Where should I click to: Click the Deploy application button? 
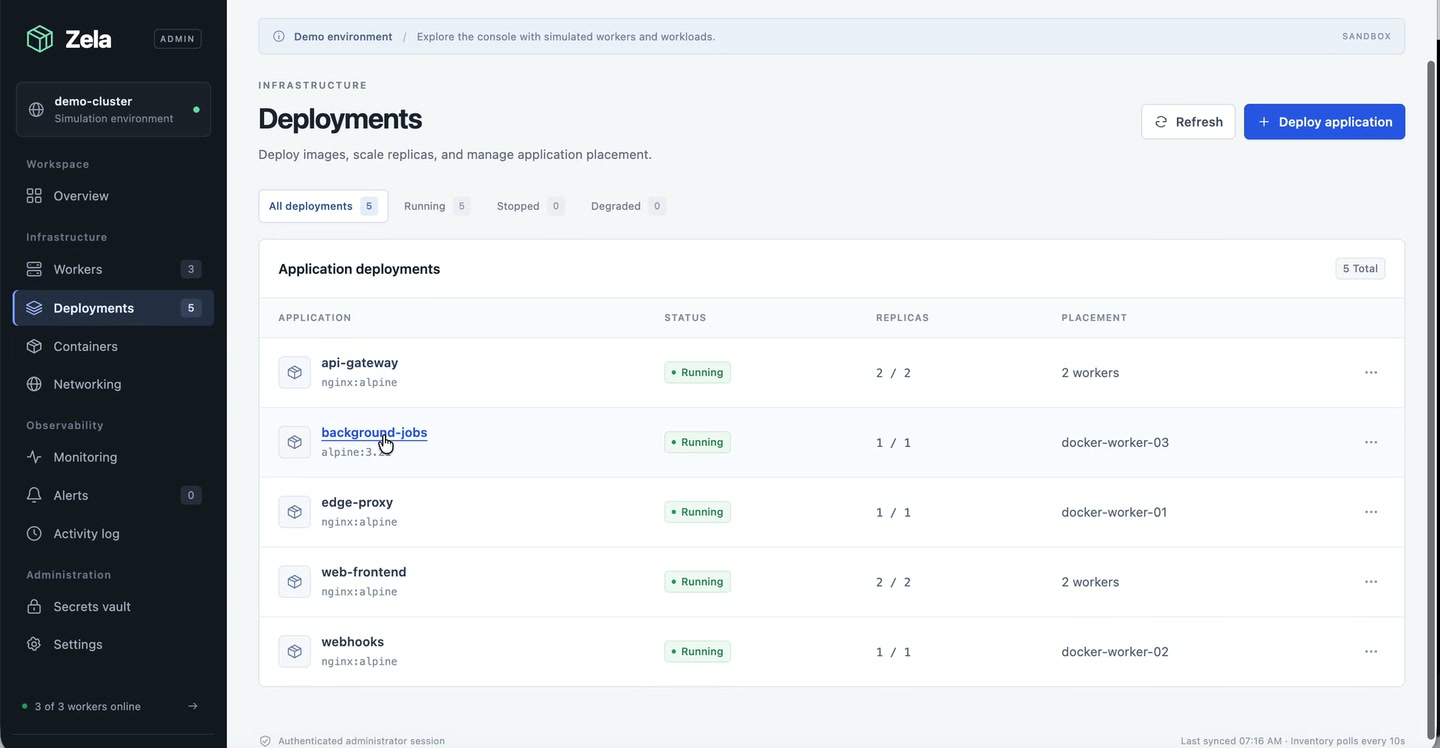[1324, 122]
